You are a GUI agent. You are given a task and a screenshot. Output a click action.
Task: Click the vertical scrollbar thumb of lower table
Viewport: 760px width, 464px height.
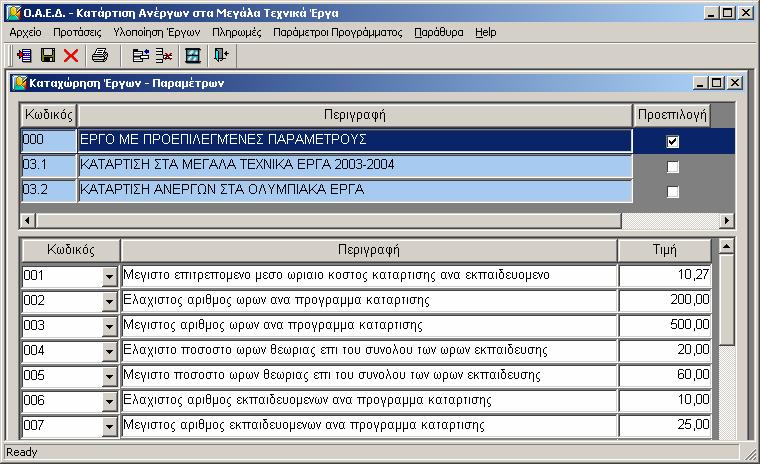point(727,300)
